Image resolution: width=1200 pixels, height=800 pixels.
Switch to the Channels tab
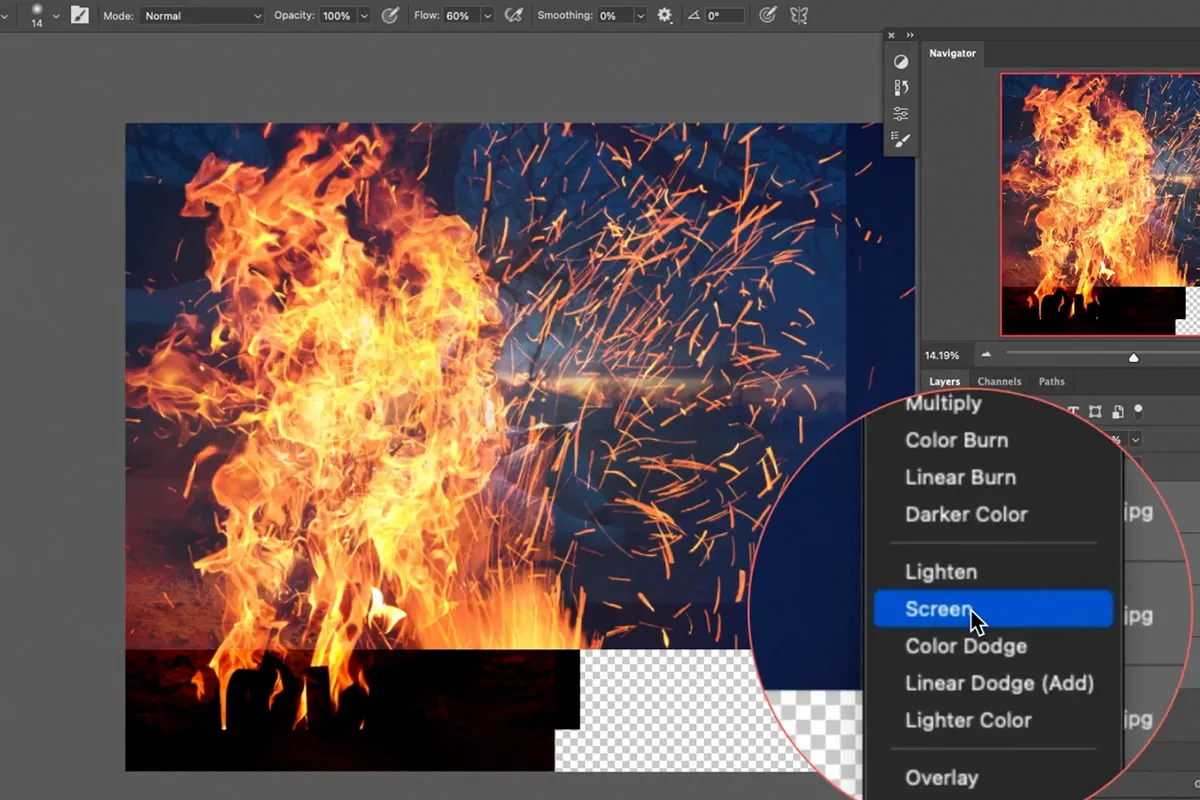tap(999, 381)
